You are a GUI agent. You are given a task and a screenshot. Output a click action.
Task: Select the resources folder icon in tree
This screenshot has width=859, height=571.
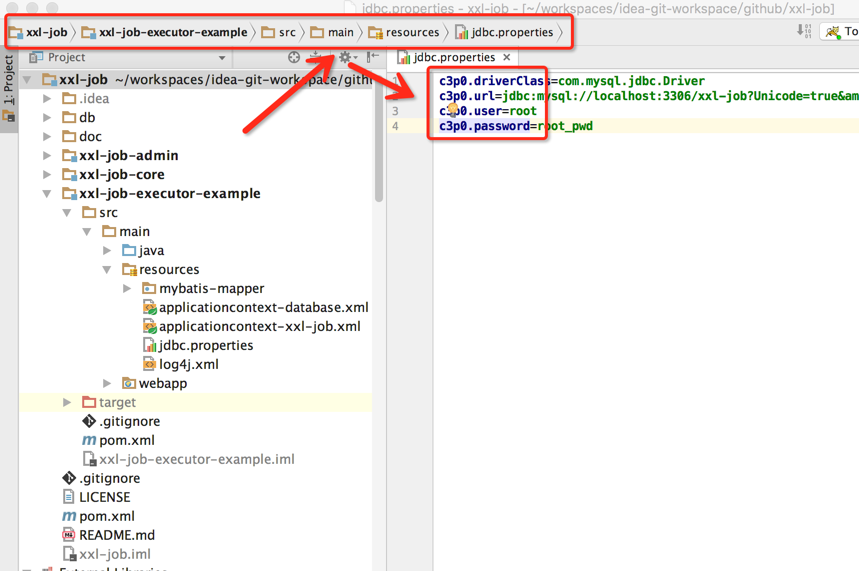(x=129, y=270)
